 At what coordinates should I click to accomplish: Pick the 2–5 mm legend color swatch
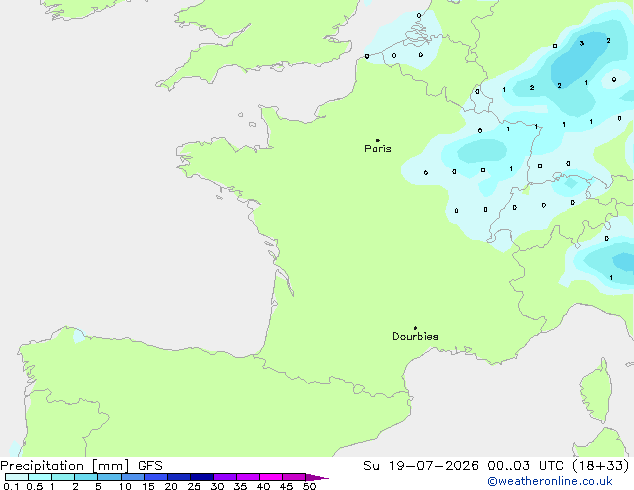(86, 477)
